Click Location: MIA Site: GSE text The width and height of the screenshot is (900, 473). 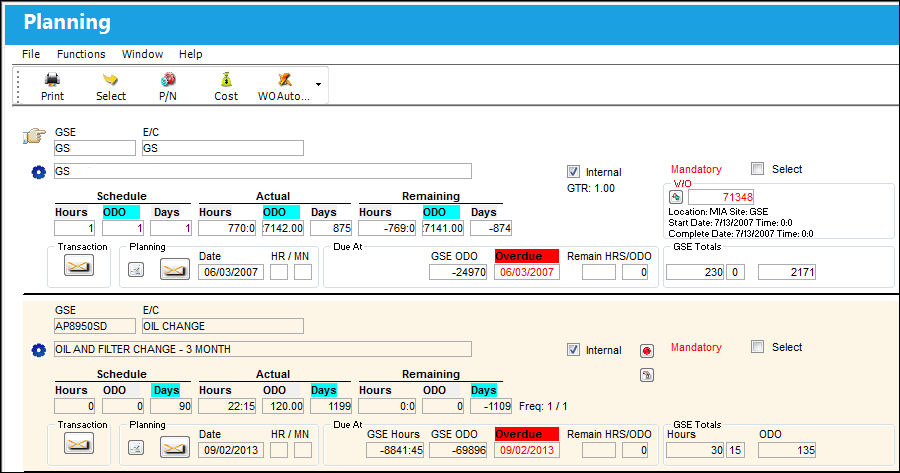click(x=718, y=212)
